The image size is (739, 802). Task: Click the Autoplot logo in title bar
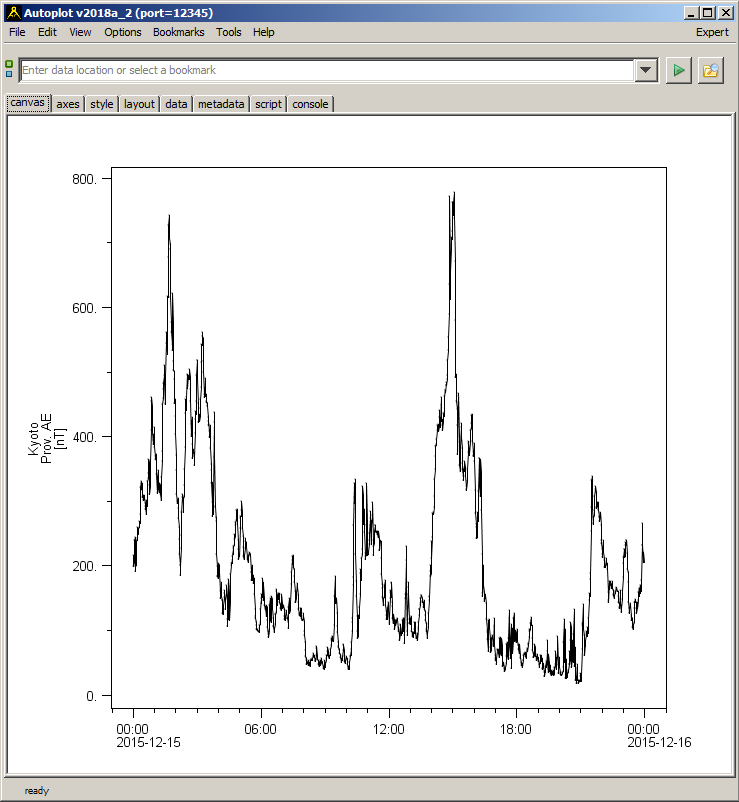click(x=12, y=12)
